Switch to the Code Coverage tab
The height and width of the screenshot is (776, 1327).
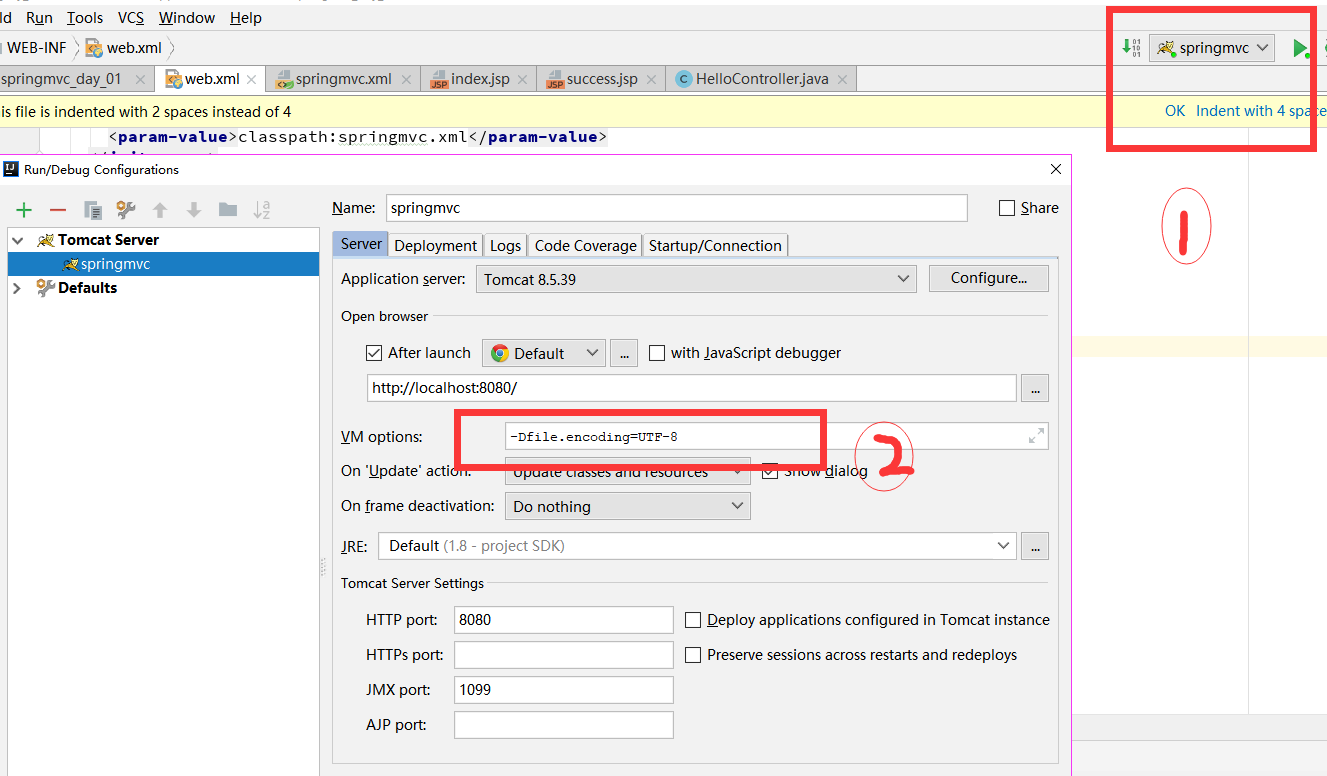click(585, 245)
